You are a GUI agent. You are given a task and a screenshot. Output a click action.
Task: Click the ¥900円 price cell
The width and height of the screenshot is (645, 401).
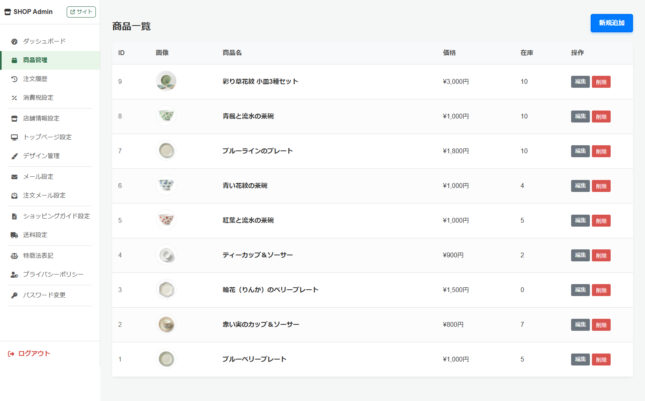click(x=453, y=255)
